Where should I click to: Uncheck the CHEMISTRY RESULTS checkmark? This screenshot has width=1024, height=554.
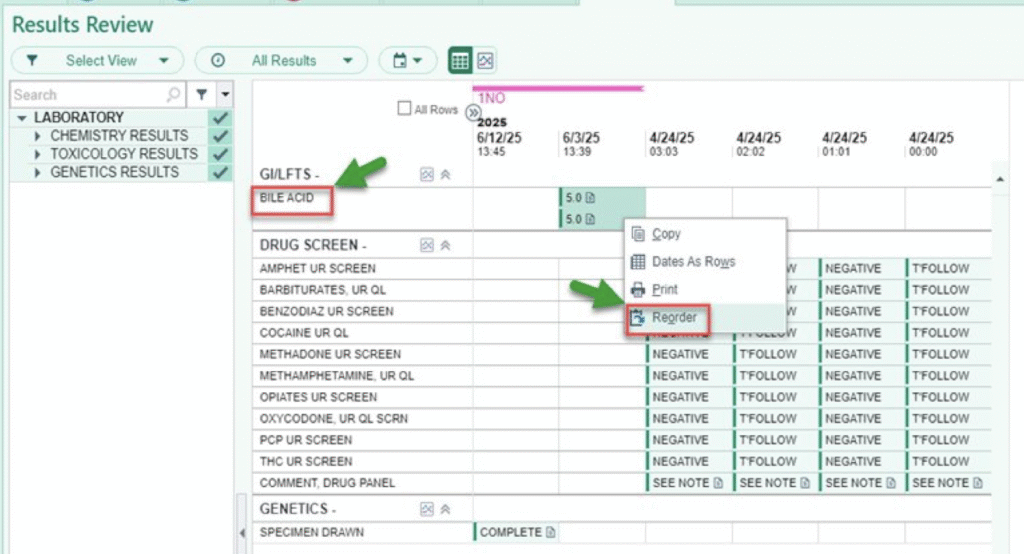point(221,136)
